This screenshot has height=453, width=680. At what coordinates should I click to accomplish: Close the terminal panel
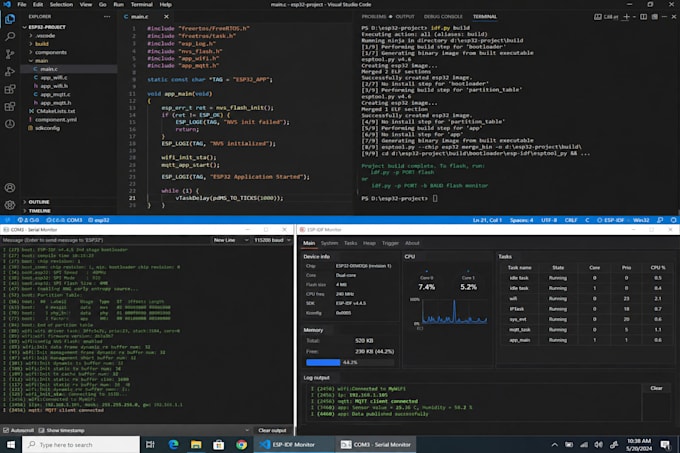673,16
